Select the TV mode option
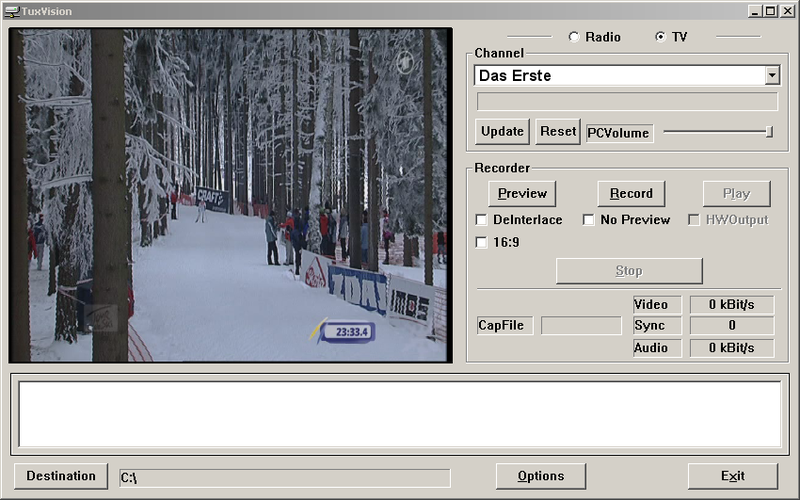This screenshot has height=500, width=800. (660, 37)
